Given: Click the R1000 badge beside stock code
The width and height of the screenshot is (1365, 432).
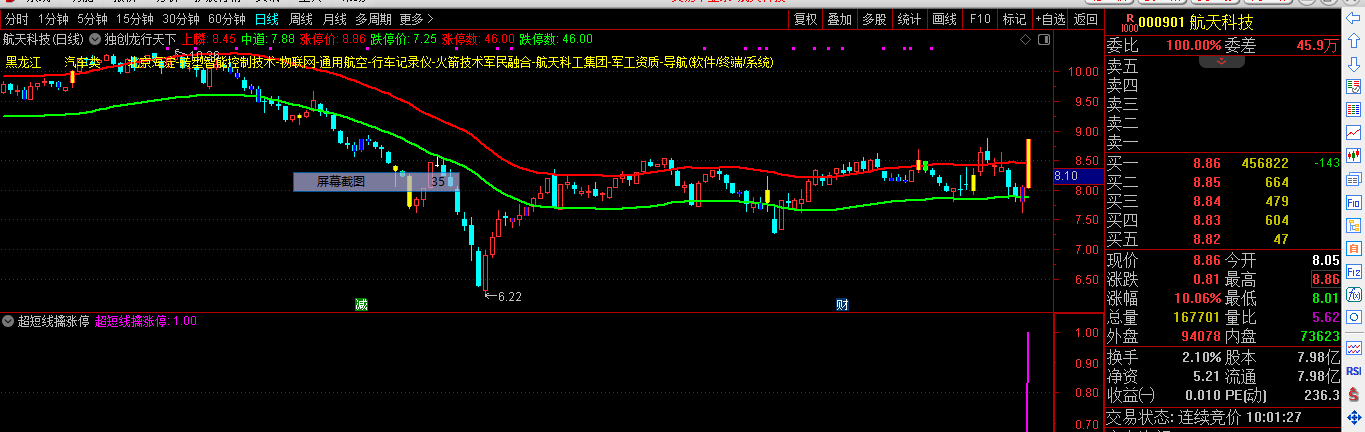Looking at the screenshot, I should (1129, 21).
